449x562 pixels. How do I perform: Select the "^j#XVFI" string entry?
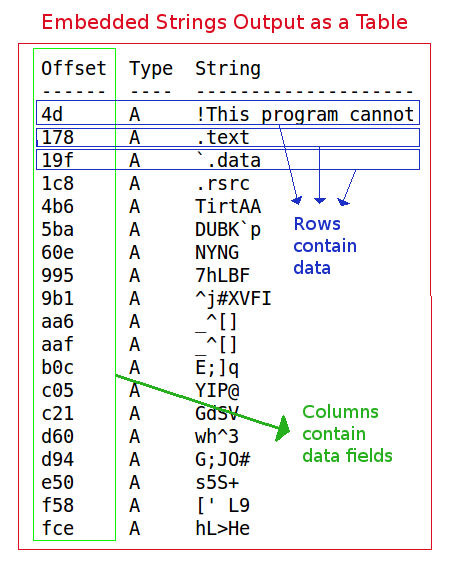coord(233,299)
